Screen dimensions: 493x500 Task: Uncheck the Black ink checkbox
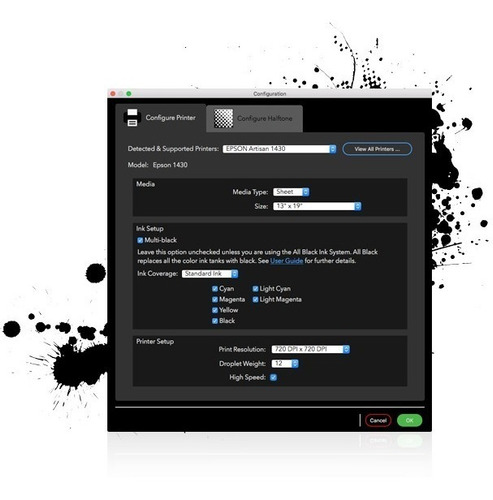[x=215, y=321]
